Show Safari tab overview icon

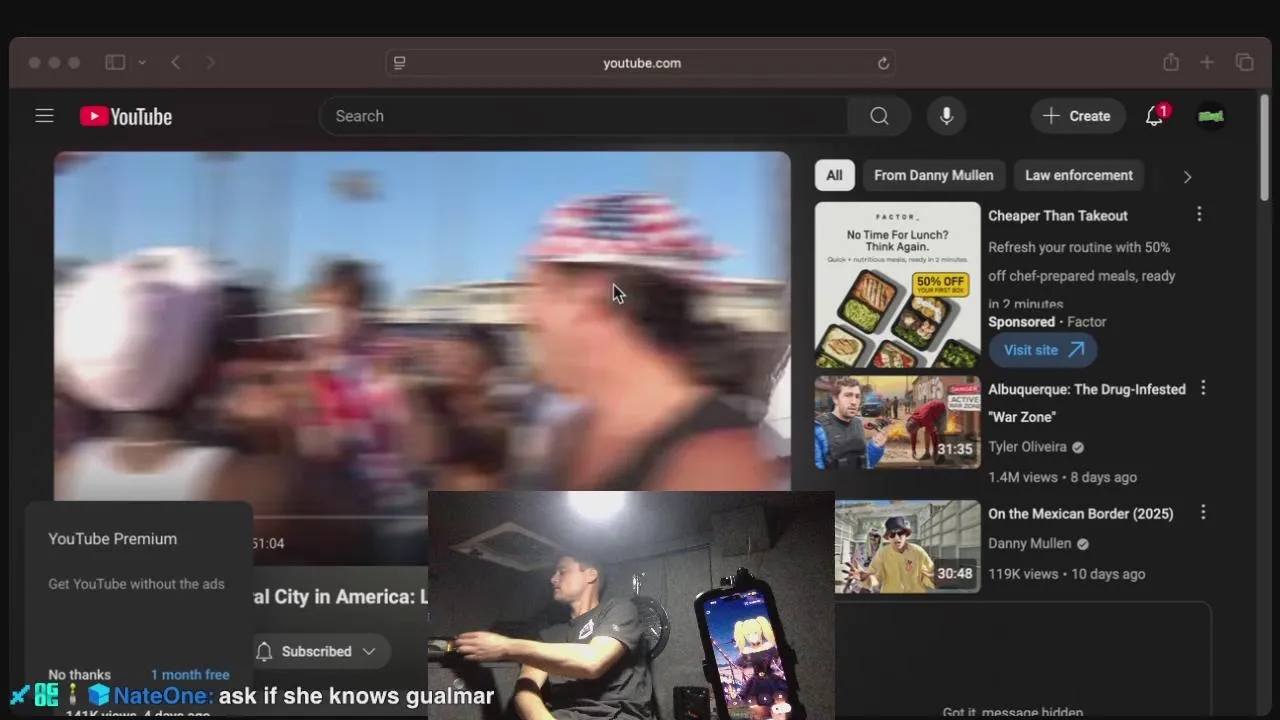tap(1245, 62)
